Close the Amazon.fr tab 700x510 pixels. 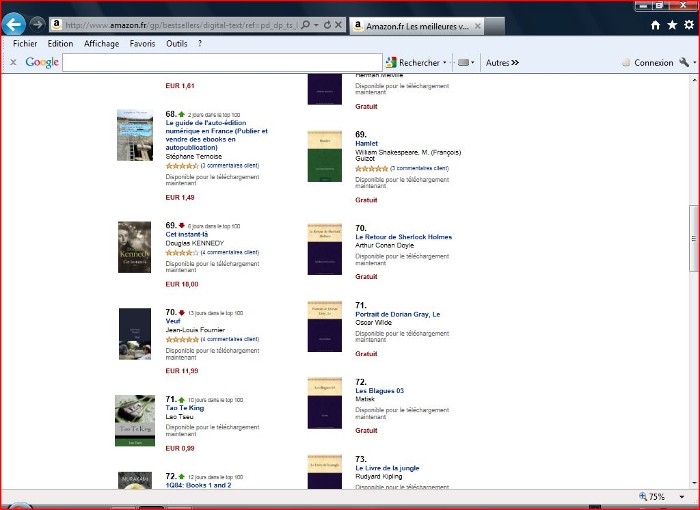tap(477, 26)
